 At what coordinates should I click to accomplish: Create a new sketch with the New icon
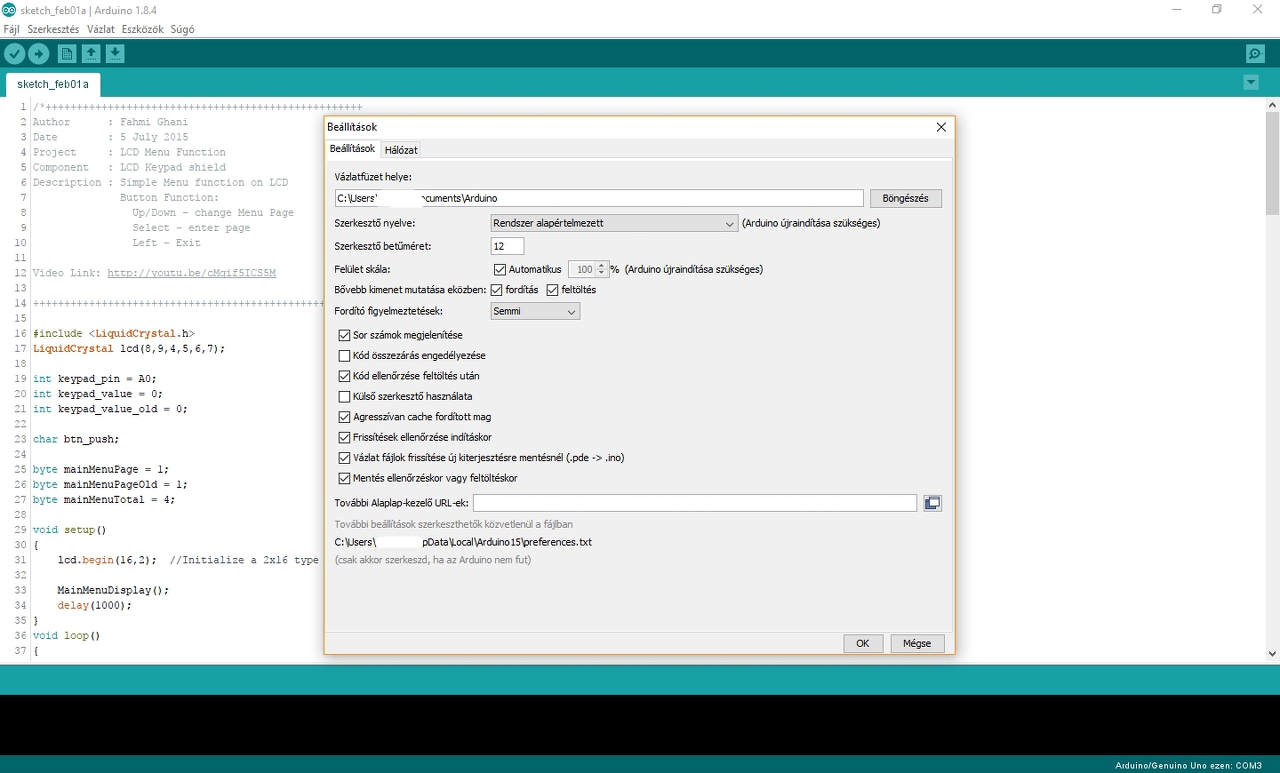(x=67, y=54)
